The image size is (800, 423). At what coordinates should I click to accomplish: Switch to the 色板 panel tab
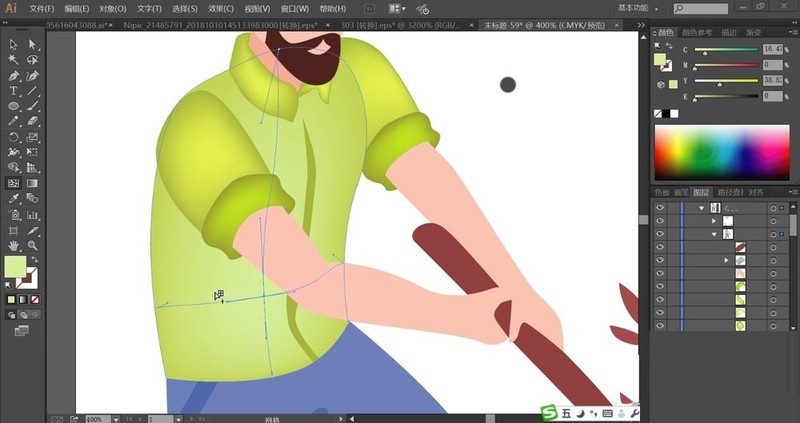click(x=661, y=192)
